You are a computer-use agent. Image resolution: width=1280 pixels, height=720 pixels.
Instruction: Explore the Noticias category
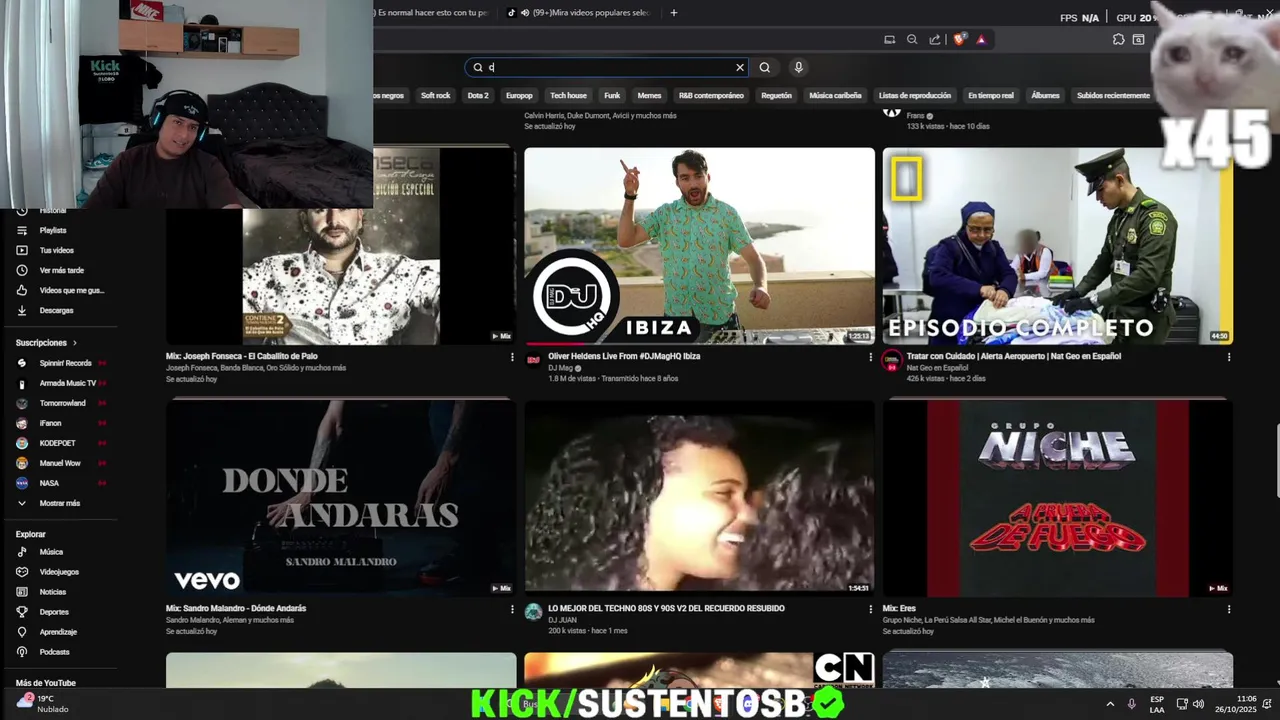(x=52, y=592)
